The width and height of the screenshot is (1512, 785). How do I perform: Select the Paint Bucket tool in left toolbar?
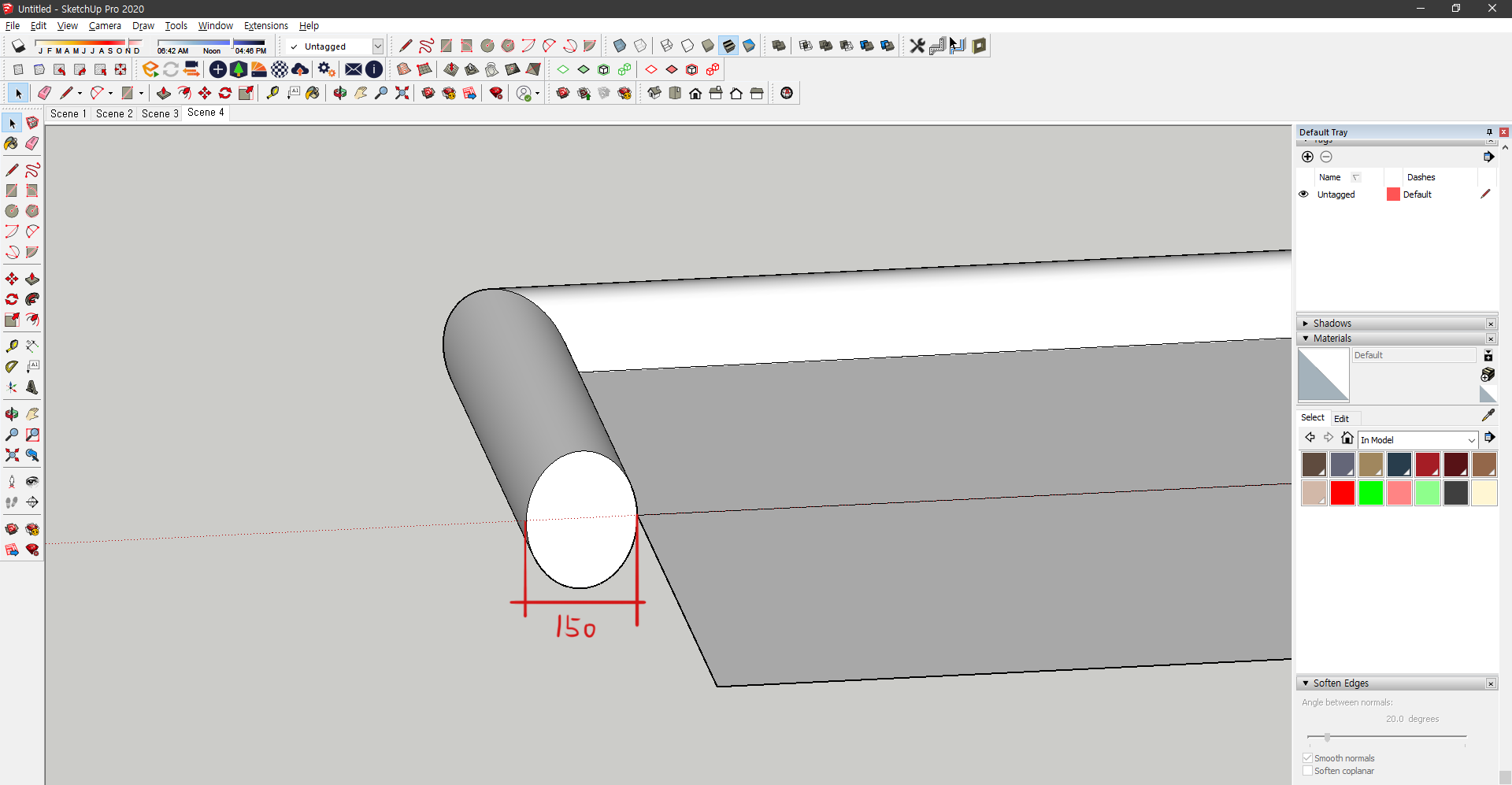pyautogui.click(x=11, y=143)
